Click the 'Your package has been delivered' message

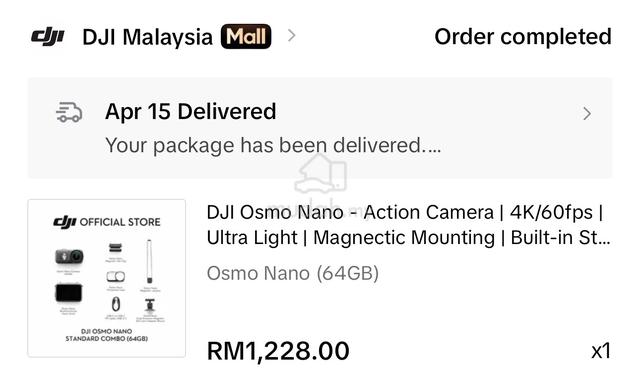point(273,145)
